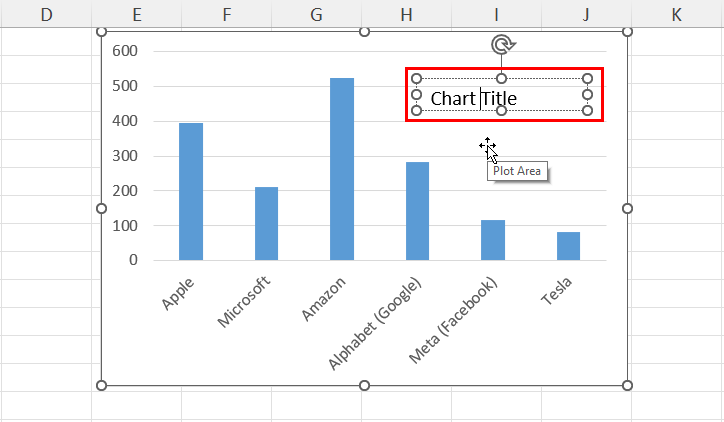This screenshot has width=724, height=422.
Task: Click the Microsoft axis label
Action: point(244,302)
